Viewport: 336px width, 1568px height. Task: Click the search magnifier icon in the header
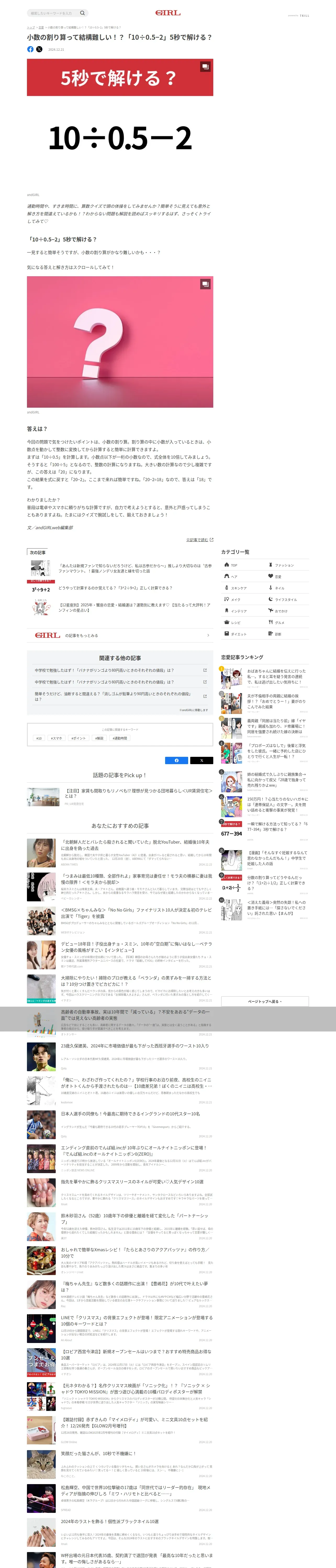point(82,13)
